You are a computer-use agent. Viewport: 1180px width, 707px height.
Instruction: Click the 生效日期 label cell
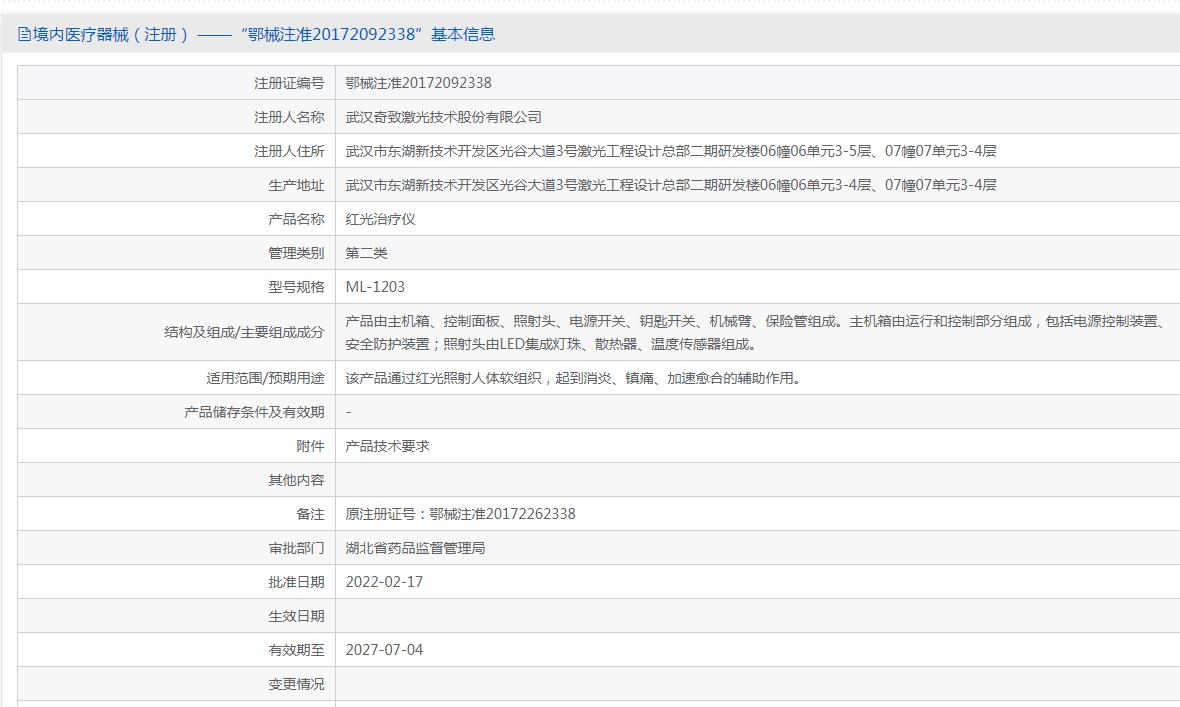pos(176,616)
